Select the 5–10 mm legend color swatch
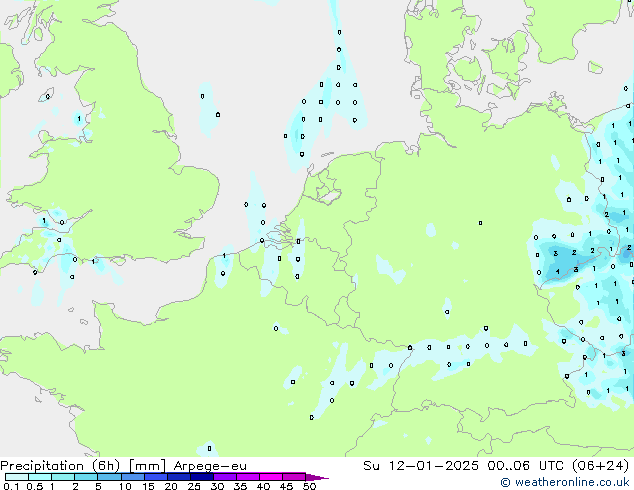Viewport: 634px width, 490px height. coord(110,477)
